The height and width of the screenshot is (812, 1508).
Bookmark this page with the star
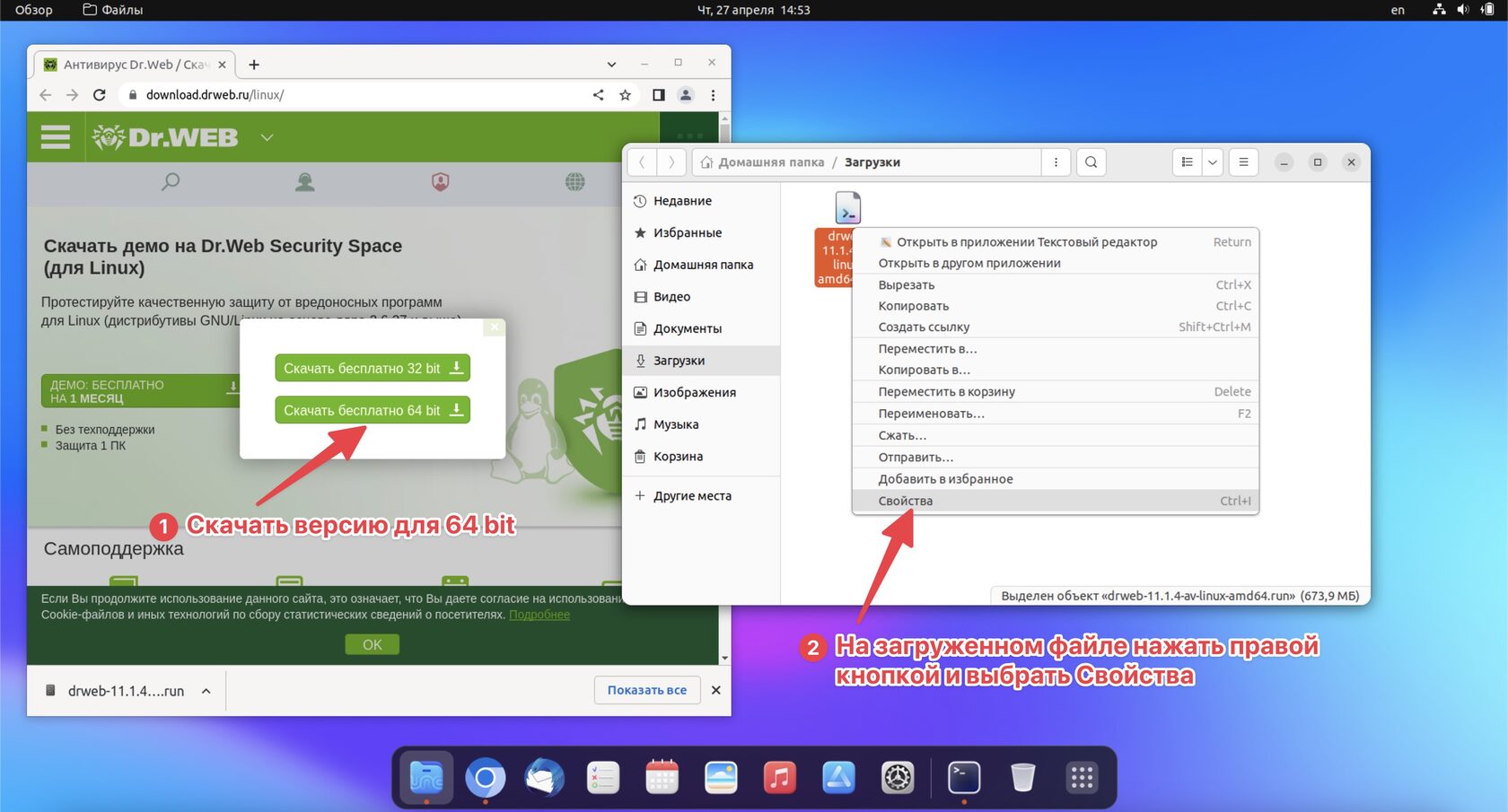pyautogui.click(x=626, y=95)
